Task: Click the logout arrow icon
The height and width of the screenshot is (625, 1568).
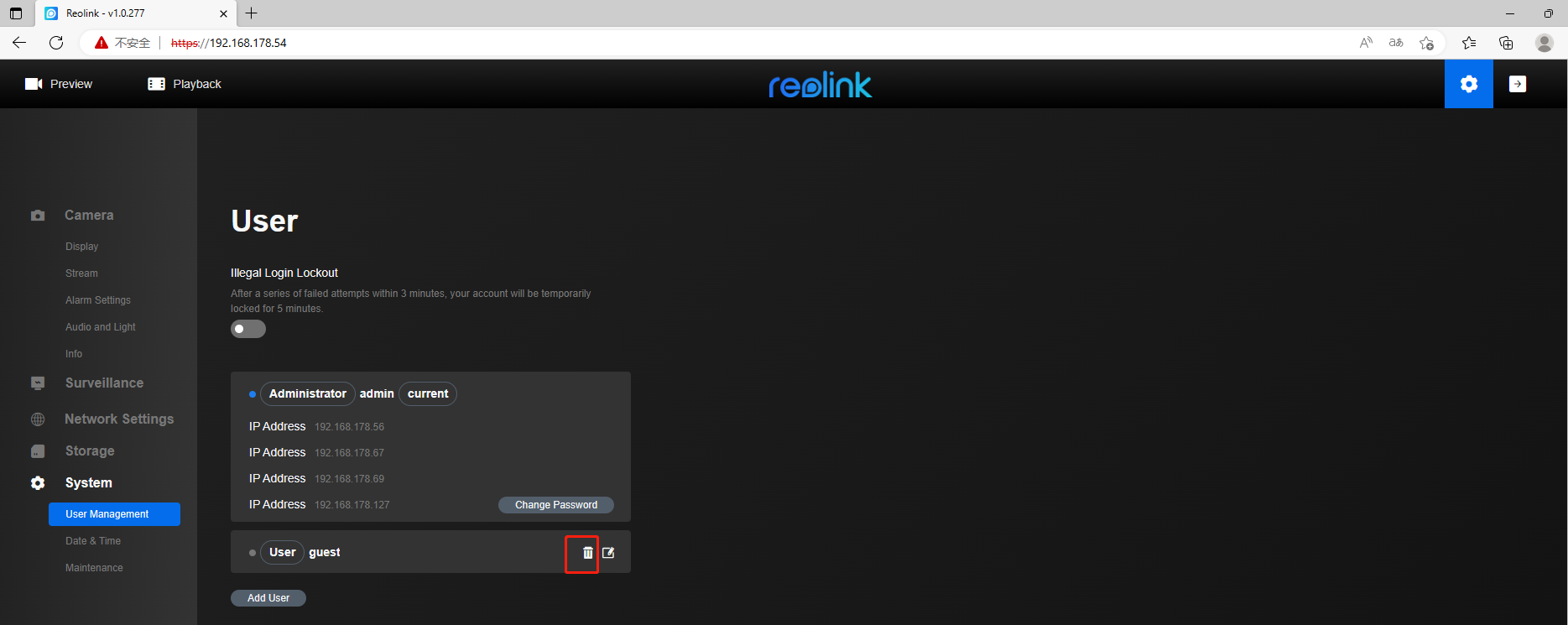Action: pyautogui.click(x=1518, y=84)
